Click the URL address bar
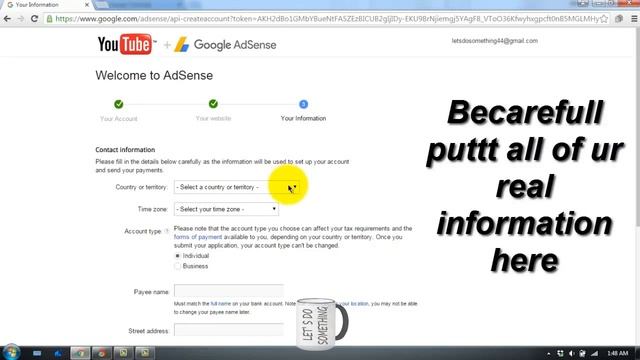 coord(327,19)
